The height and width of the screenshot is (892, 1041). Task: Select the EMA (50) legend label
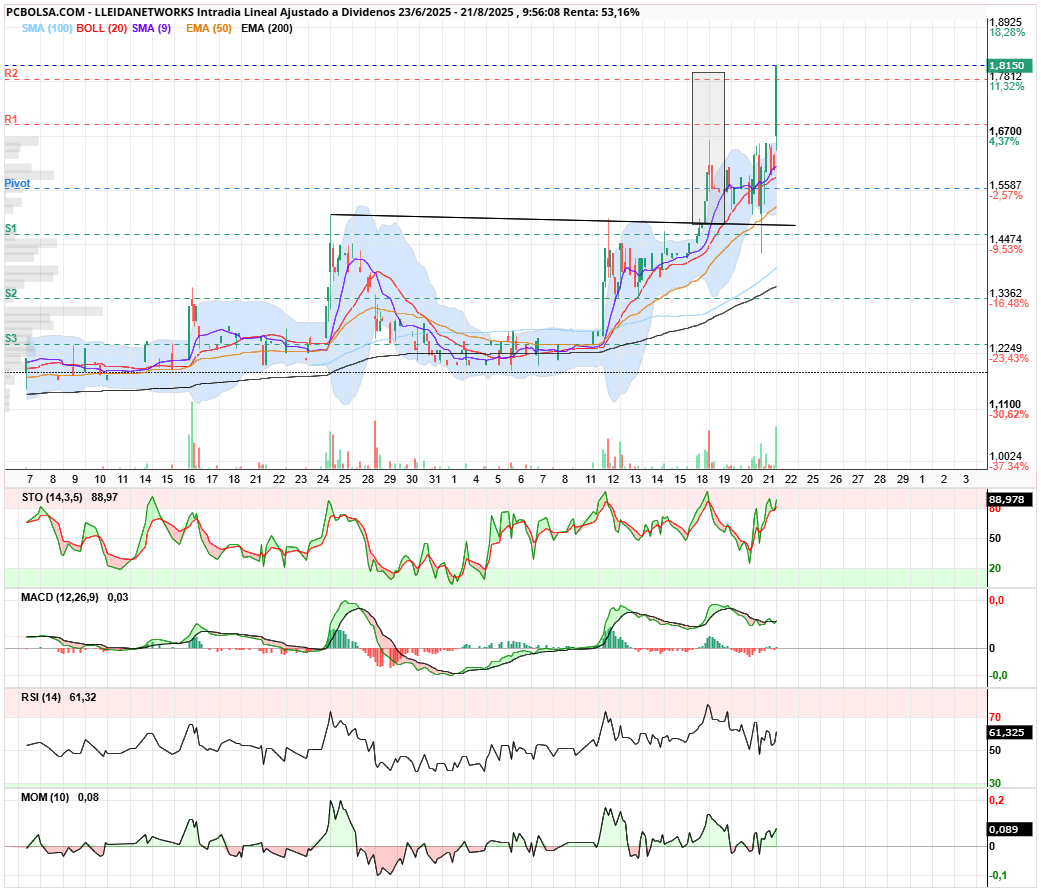(x=208, y=29)
